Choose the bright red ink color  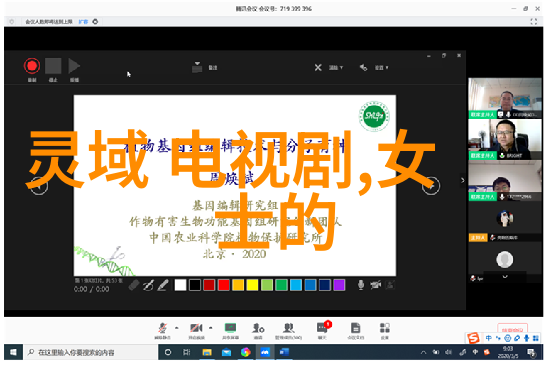223,285
